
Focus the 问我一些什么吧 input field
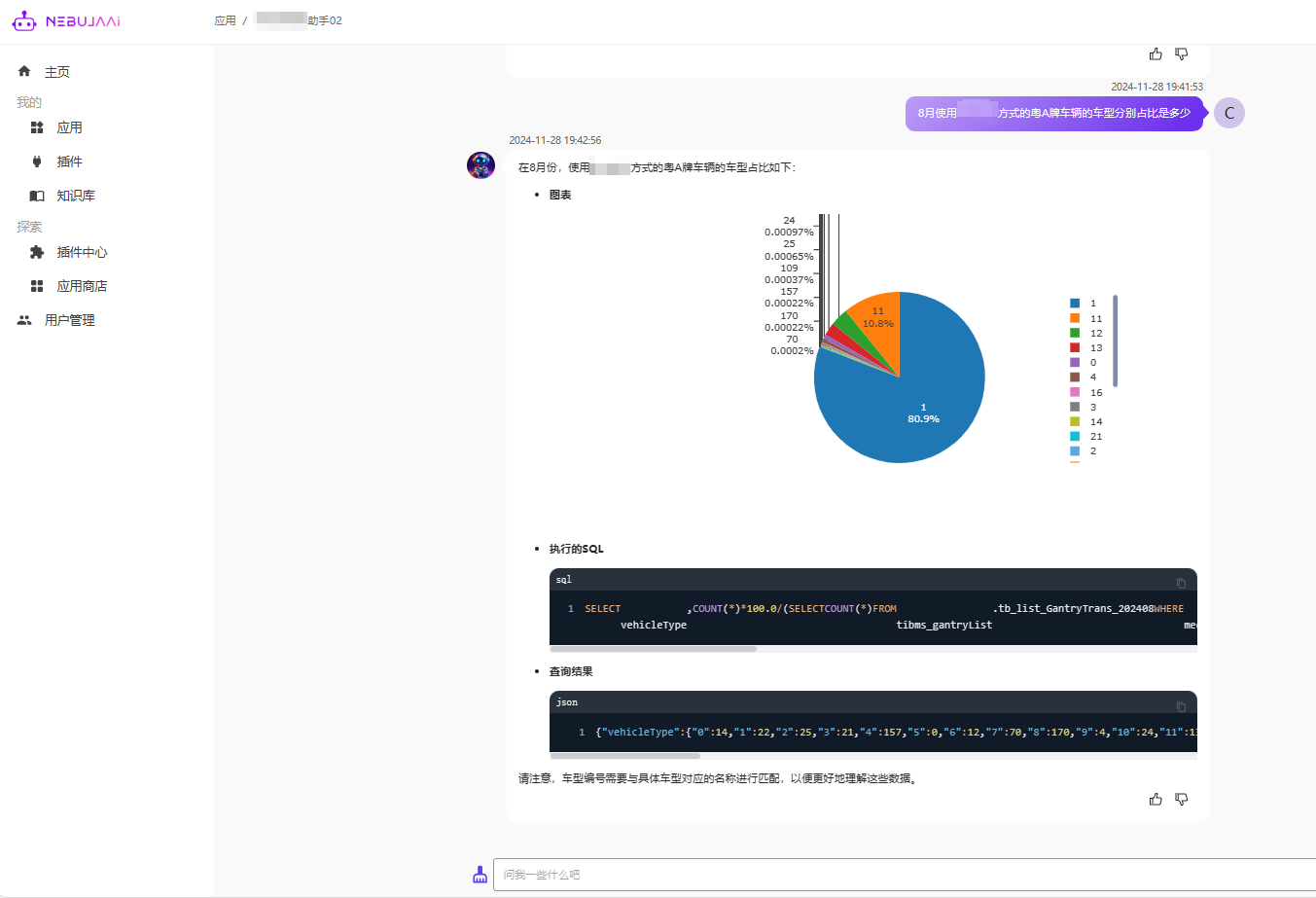pos(905,875)
